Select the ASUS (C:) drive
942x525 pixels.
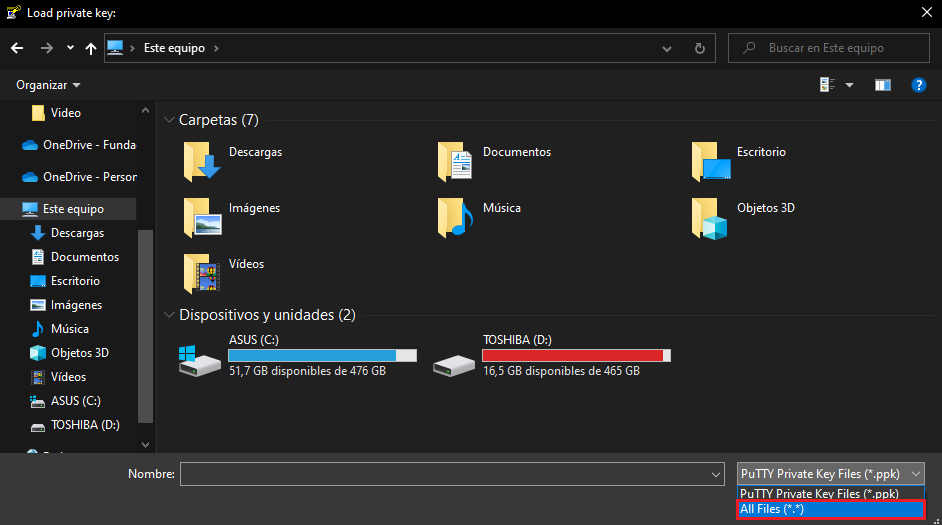(298, 356)
